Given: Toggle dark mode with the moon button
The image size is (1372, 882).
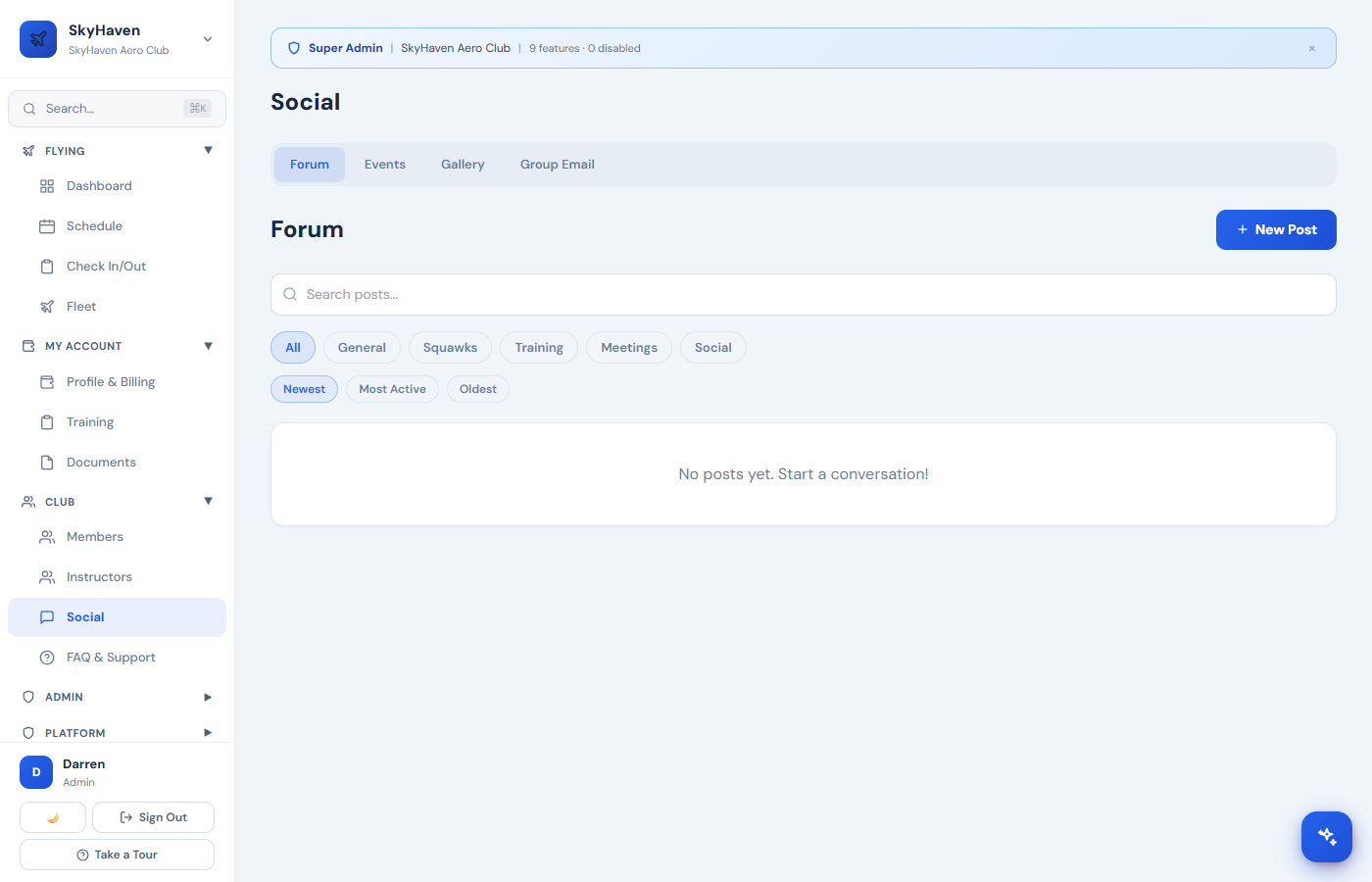Looking at the screenshot, I should [x=52, y=816].
